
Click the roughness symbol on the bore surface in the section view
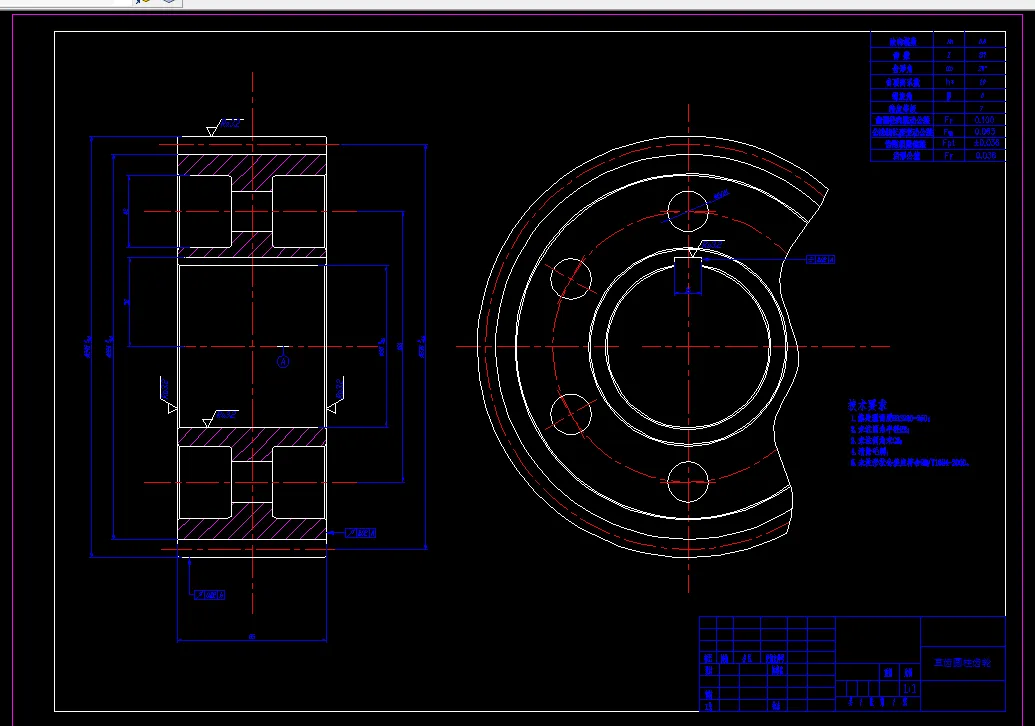219,418
